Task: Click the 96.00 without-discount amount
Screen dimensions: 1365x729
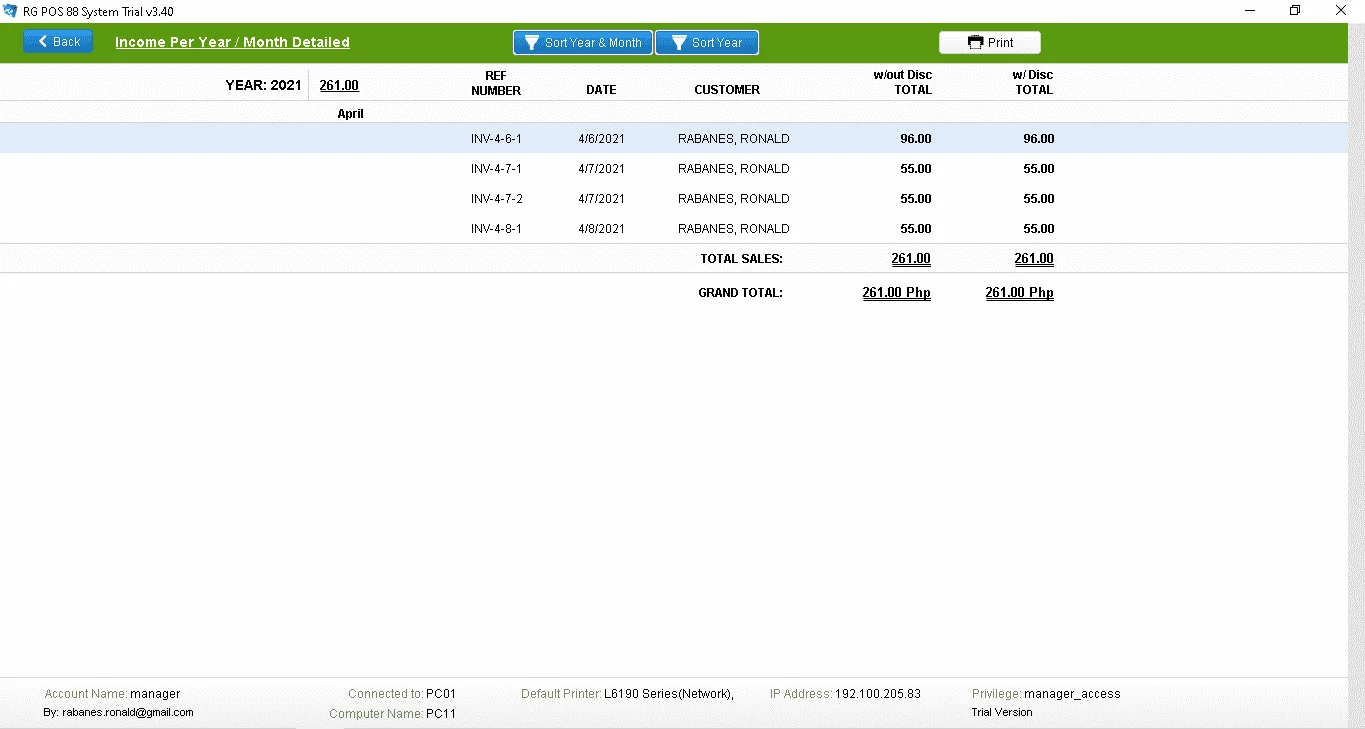Action: pos(916,139)
